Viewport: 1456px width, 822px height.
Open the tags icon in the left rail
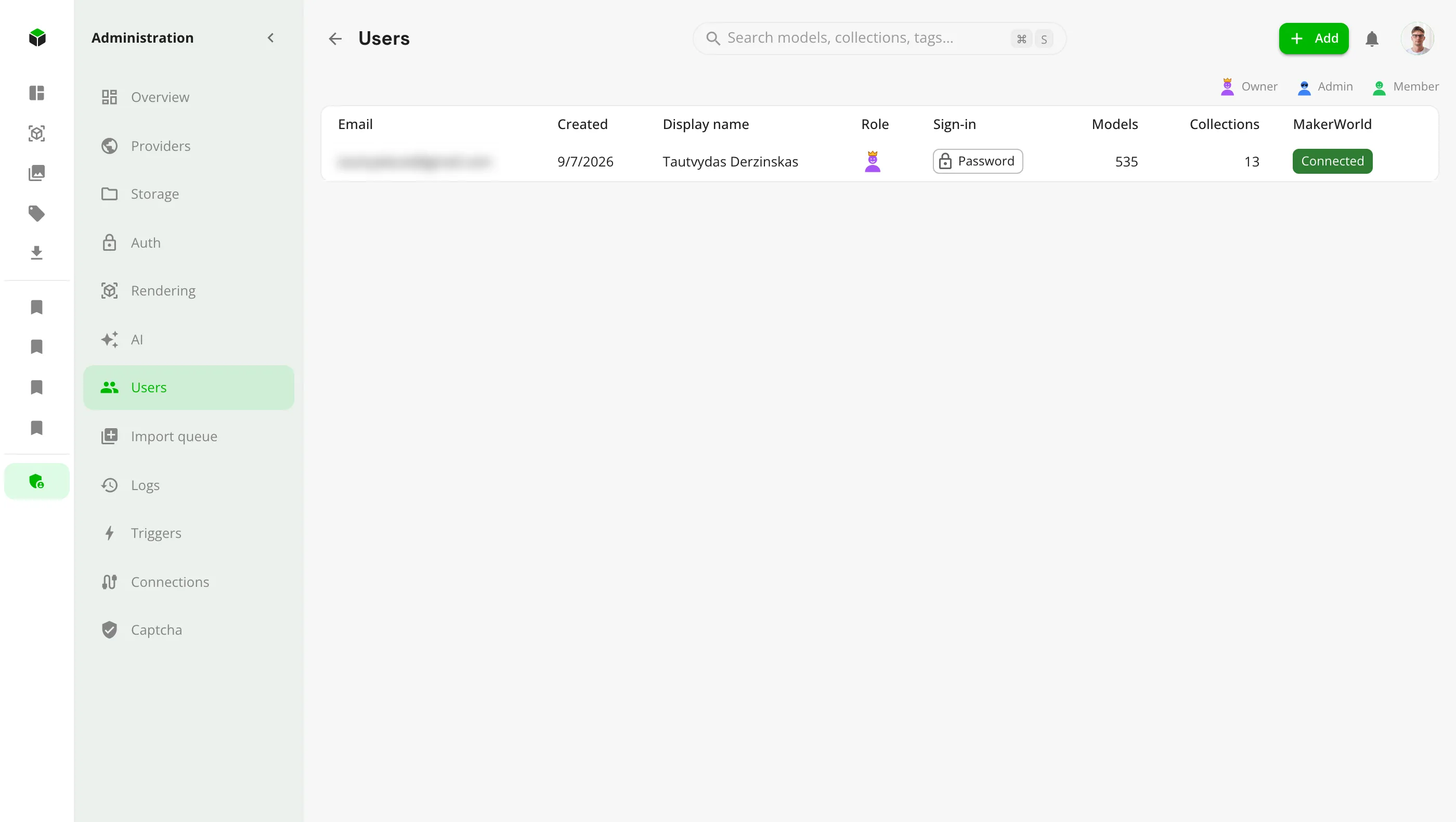pos(37,213)
